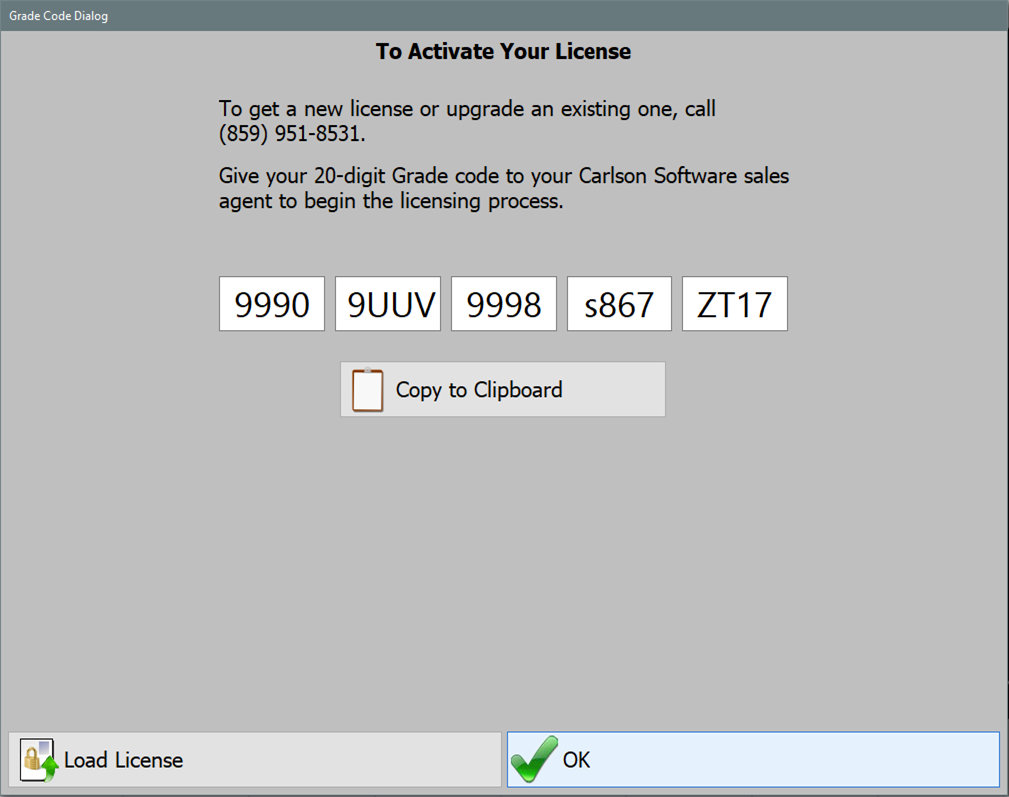Click the Load License button
This screenshot has height=797, width=1009.
coord(253,759)
